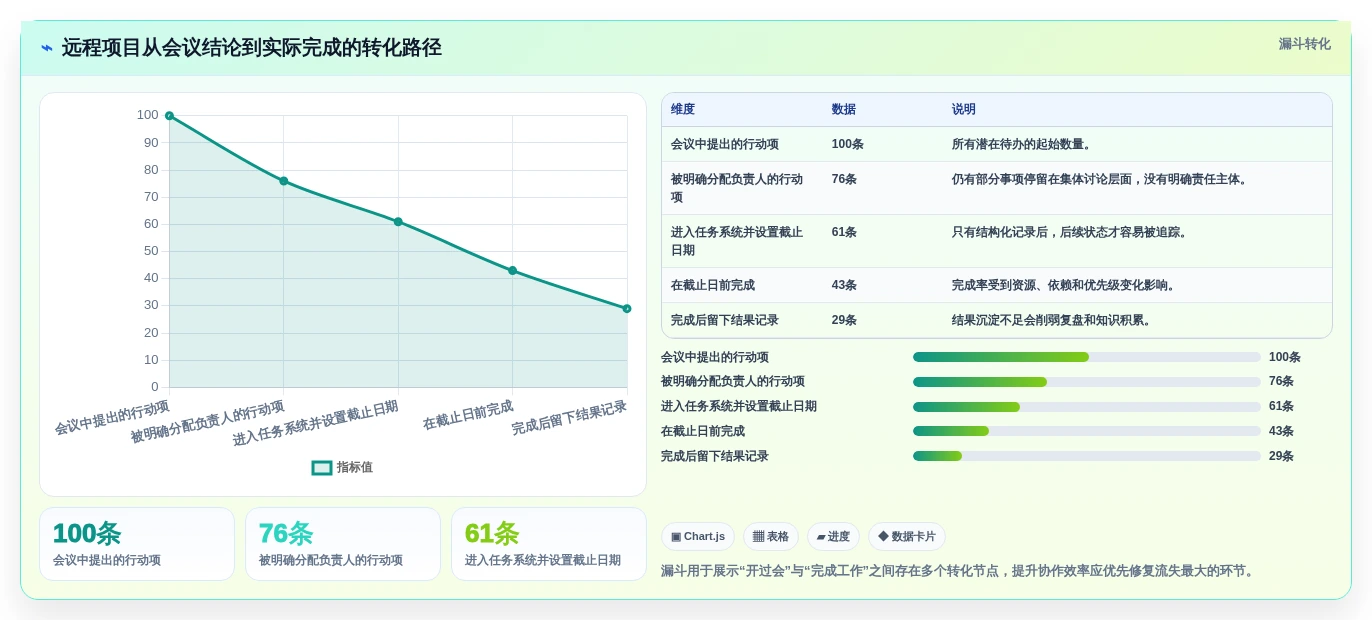Viewport: 1372px width, 620px height.
Task: Click the chart data point at 43
Action: (x=513, y=271)
